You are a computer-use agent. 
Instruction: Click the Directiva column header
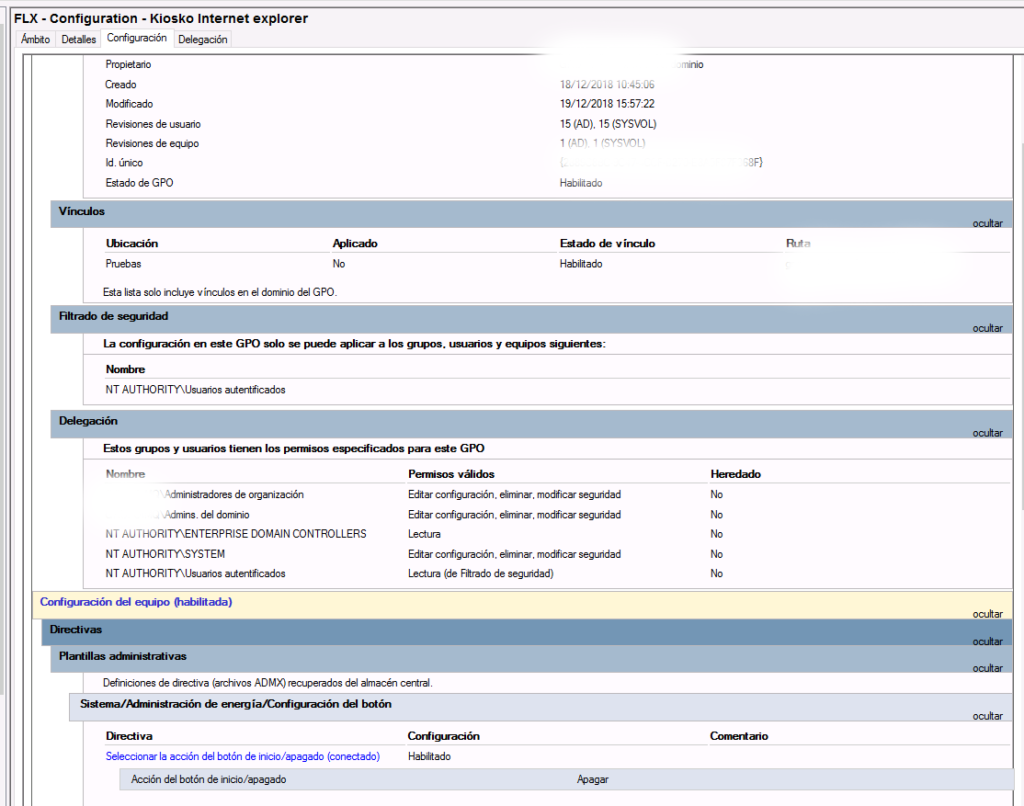coord(128,735)
